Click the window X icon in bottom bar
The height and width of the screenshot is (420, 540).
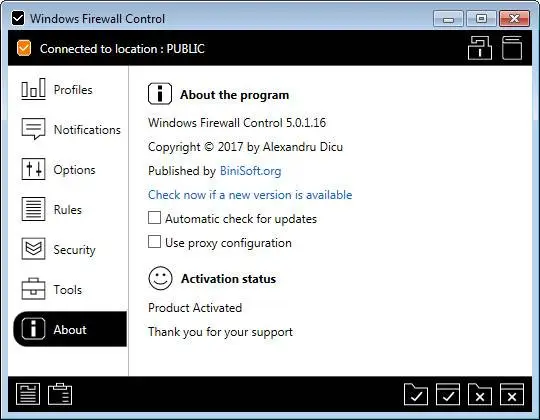pyautogui.click(x=512, y=394)
